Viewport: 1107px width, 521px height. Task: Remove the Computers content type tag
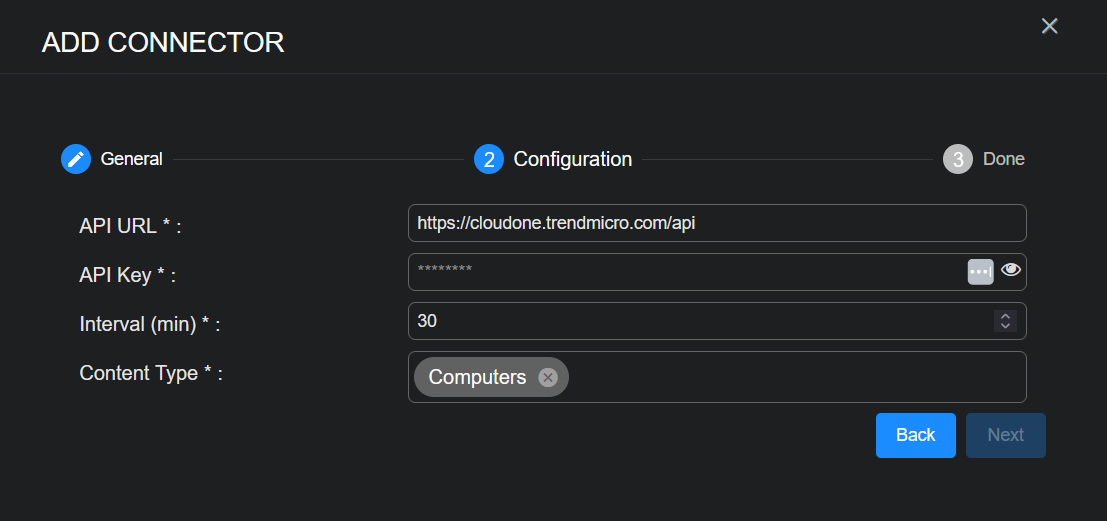point(547,377)
